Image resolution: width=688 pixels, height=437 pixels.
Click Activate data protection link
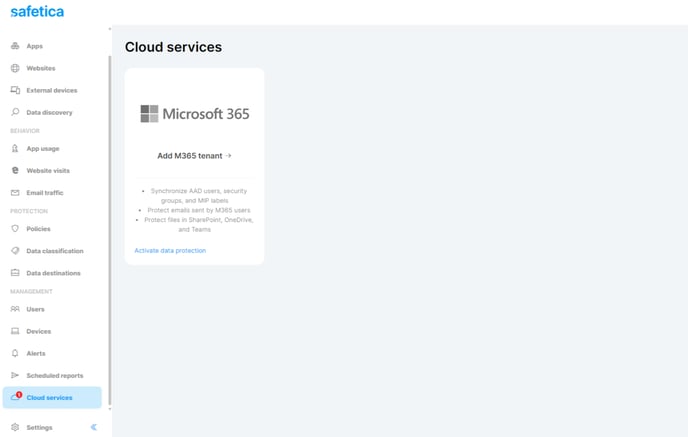point(170,251)
